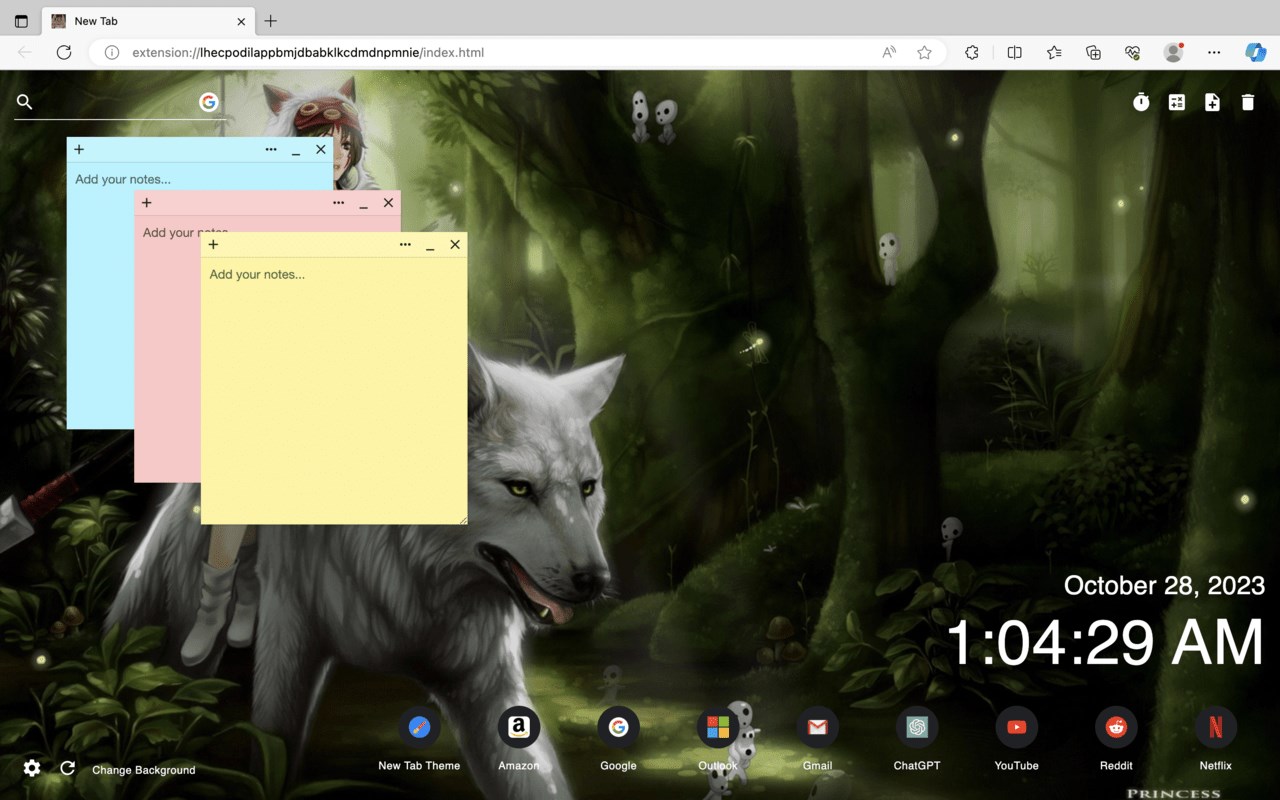This screenshot has height=800, width=1280.
Task: Focus the yellow note's text area
Action: pyautogui.click(x=334, y=390)
